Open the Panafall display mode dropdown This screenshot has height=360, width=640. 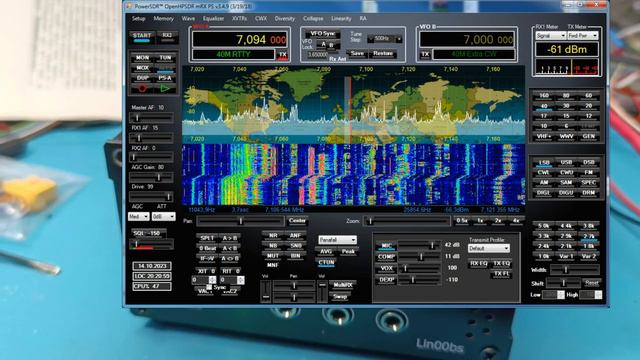[x=338, y=240]
